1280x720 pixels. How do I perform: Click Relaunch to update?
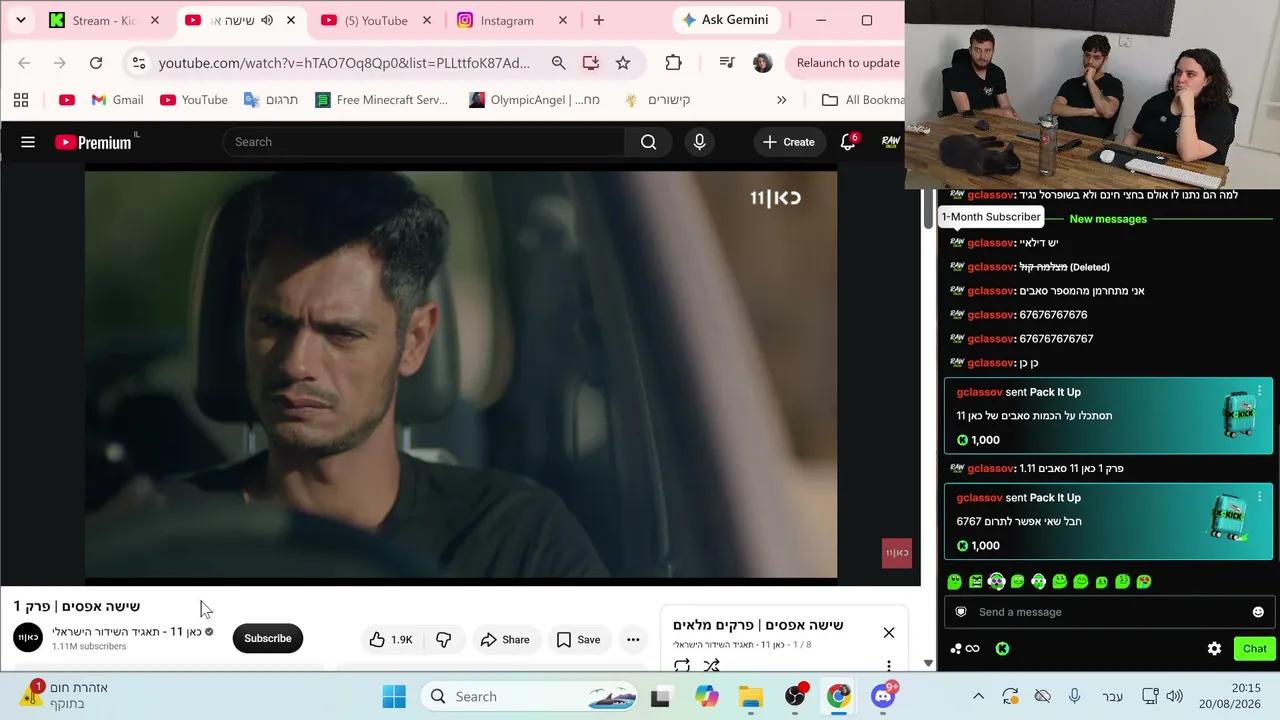(x=846, y=63)
